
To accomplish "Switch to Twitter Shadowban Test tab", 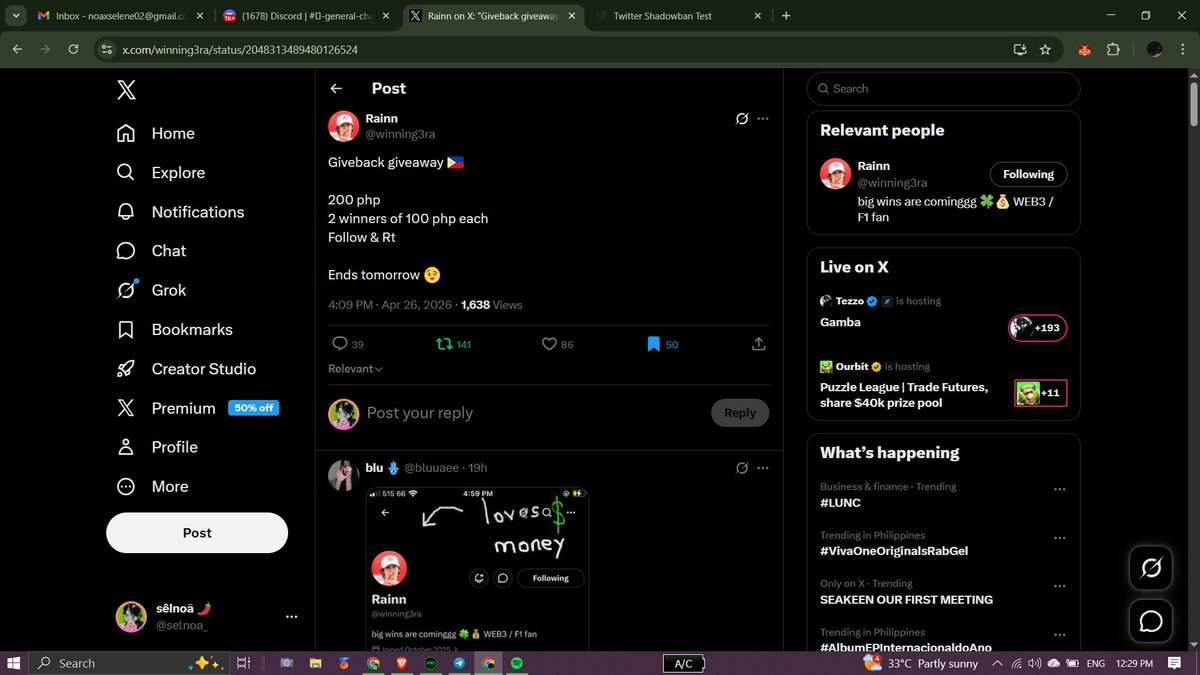I will [676, 16].
